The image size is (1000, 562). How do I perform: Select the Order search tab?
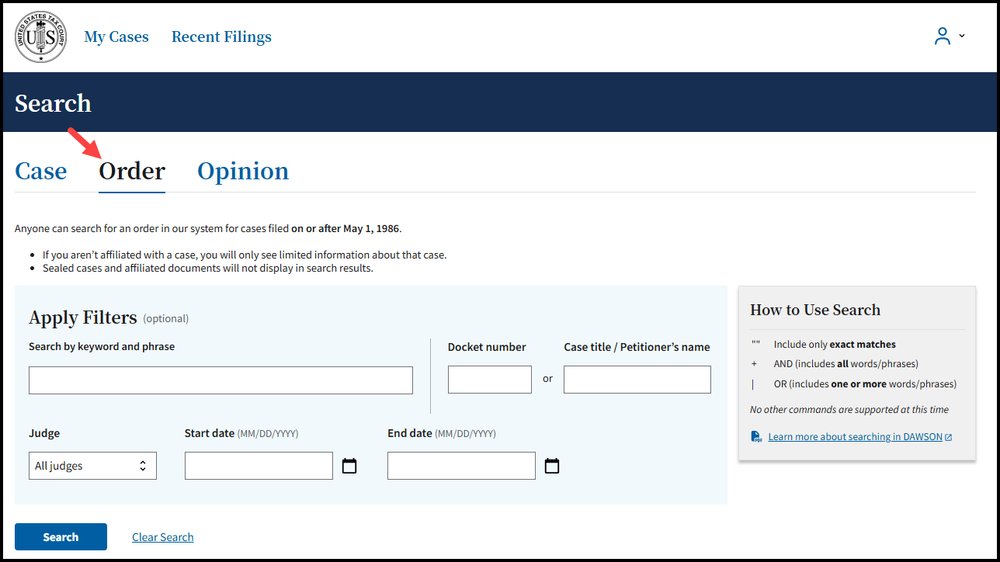click(x=132, y=171)
